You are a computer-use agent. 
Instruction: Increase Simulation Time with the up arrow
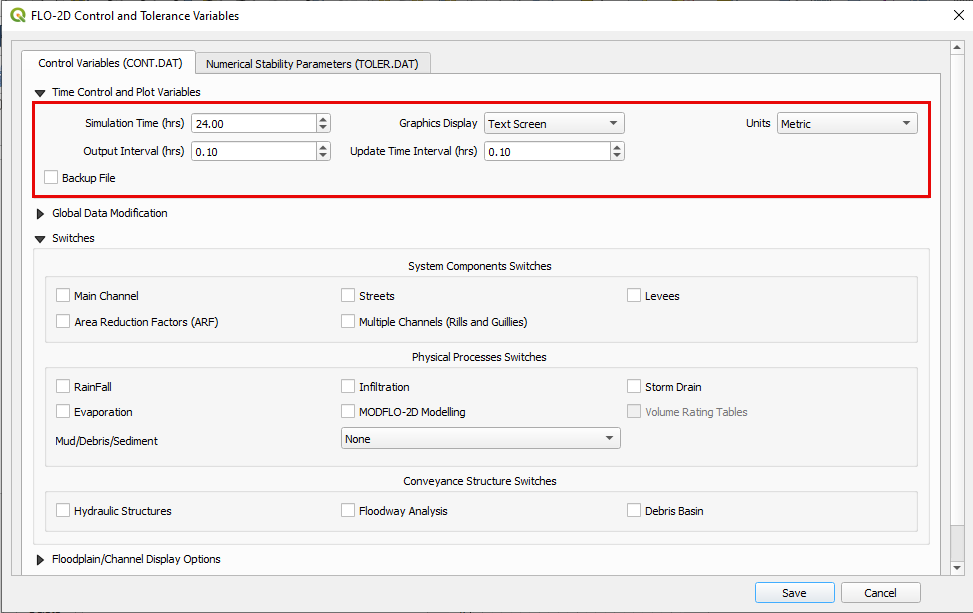coord(323,119)
